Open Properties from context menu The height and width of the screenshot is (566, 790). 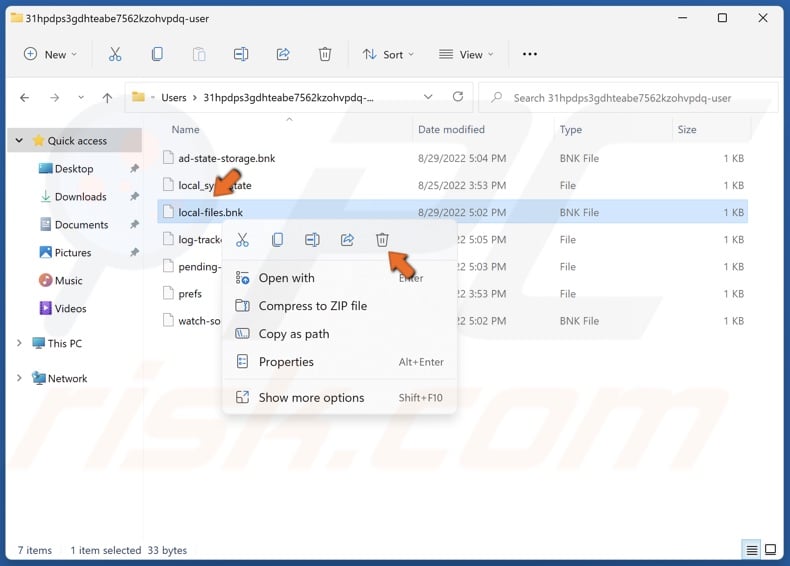click(340, 362)
